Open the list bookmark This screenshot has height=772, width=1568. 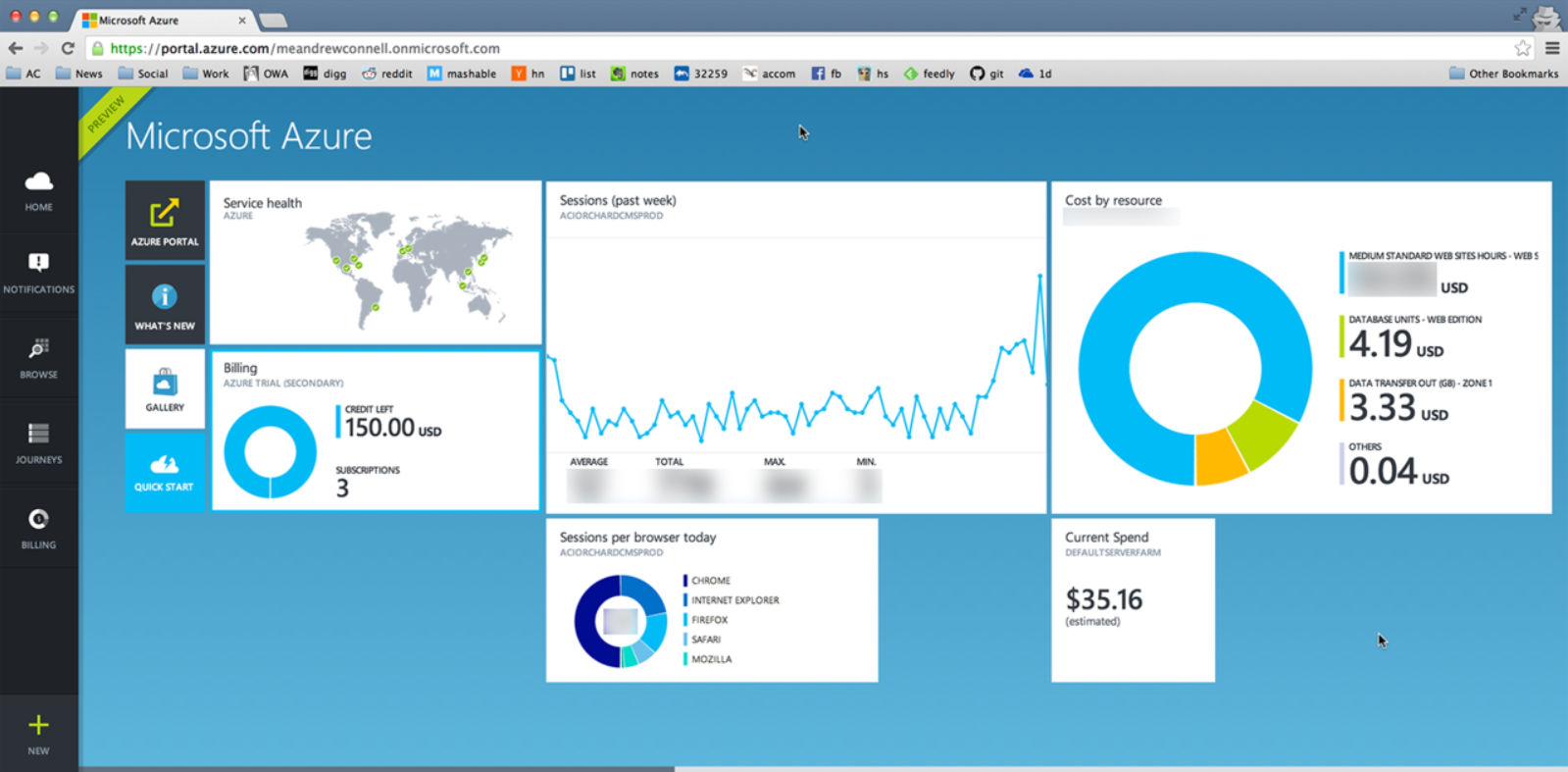click(x=578, y=74)
